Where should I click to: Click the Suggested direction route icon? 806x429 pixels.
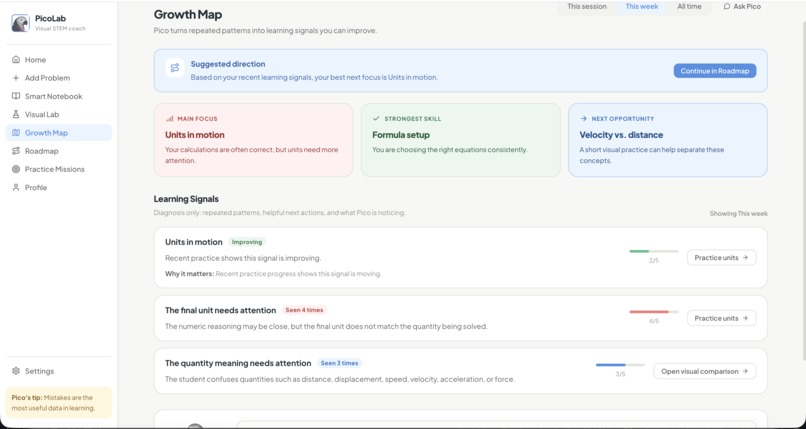[x=175, y=68]
